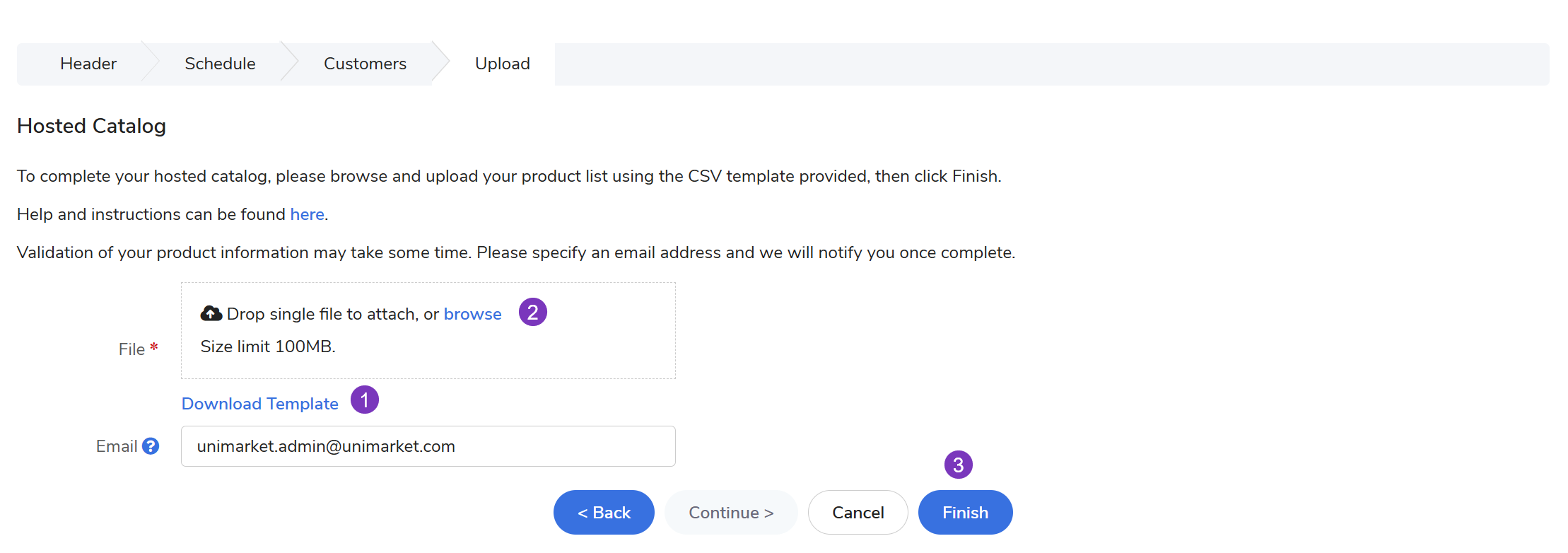This screenshot has height=553, width=1568.
Task: Download the CSV template
Action: pyautogui.click(x=259, y=404)
